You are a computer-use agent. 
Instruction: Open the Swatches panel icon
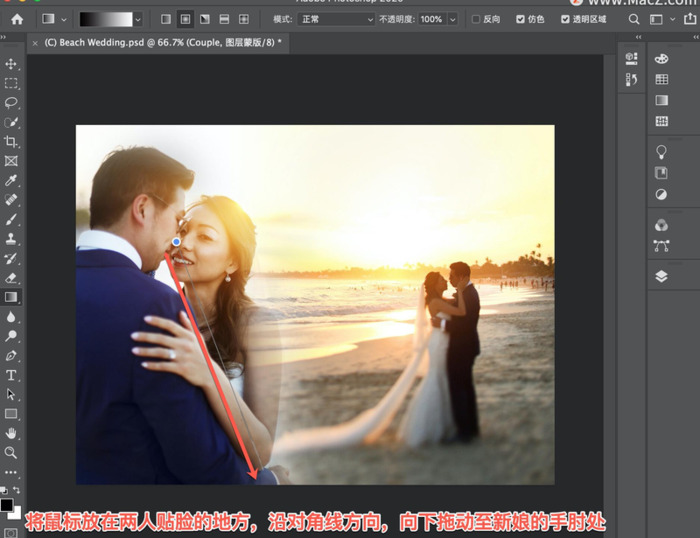[x=661, y=79]
